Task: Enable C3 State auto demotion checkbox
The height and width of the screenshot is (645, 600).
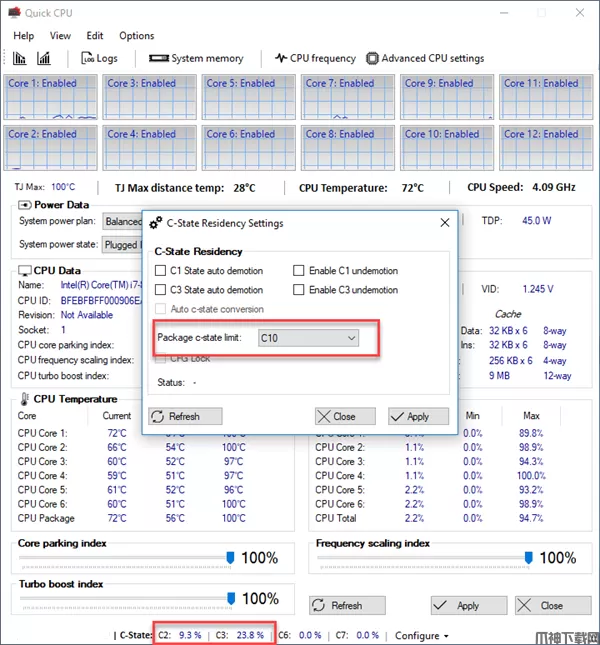Action: [161, 290]
